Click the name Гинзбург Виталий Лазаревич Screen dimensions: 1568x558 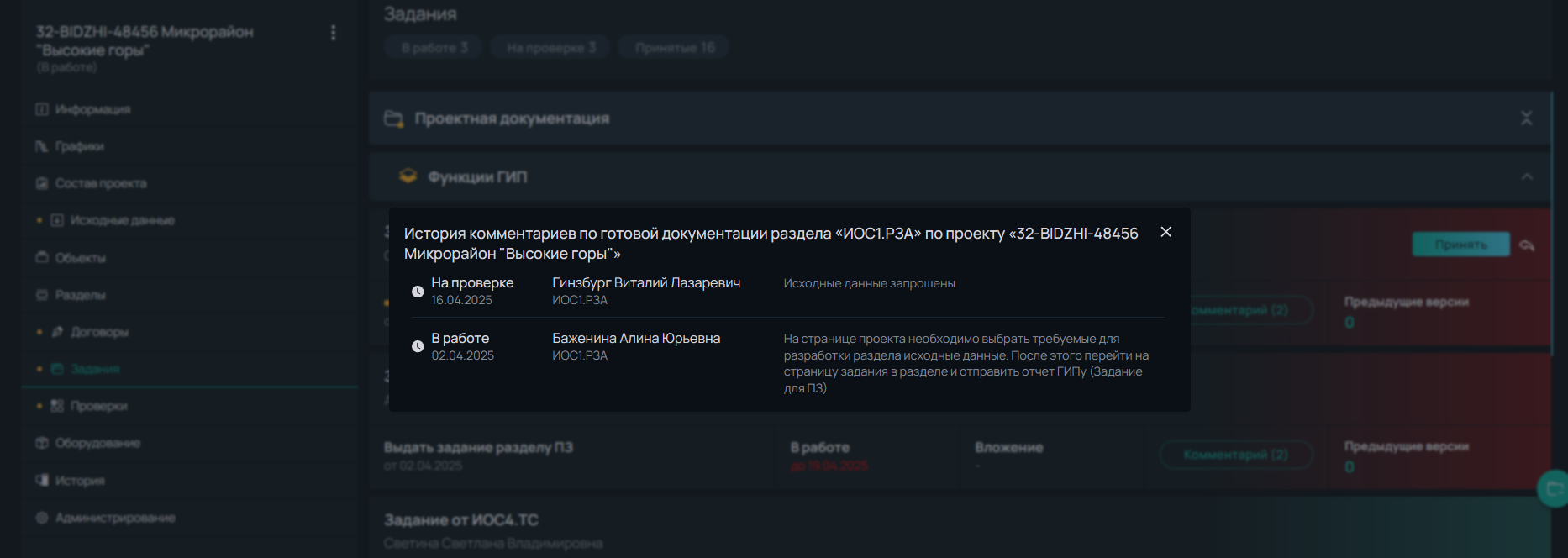tap(646, 283)
